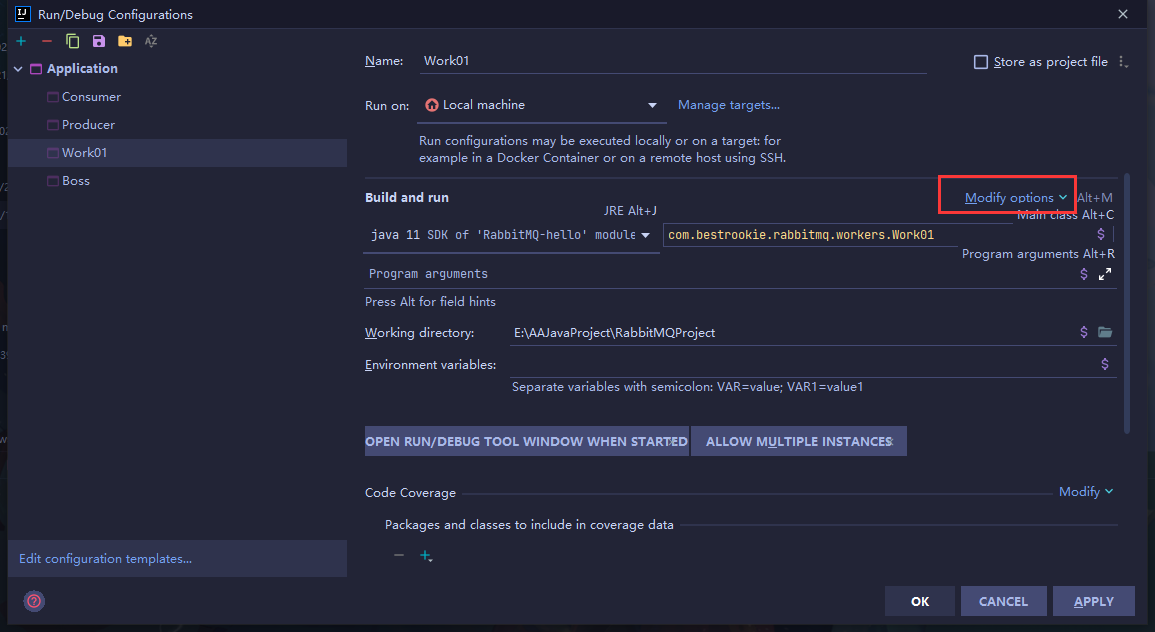This screenshot has height=632, width=1155.
Task: Sort configurations alphabetically
Action: tap(151, 41)
